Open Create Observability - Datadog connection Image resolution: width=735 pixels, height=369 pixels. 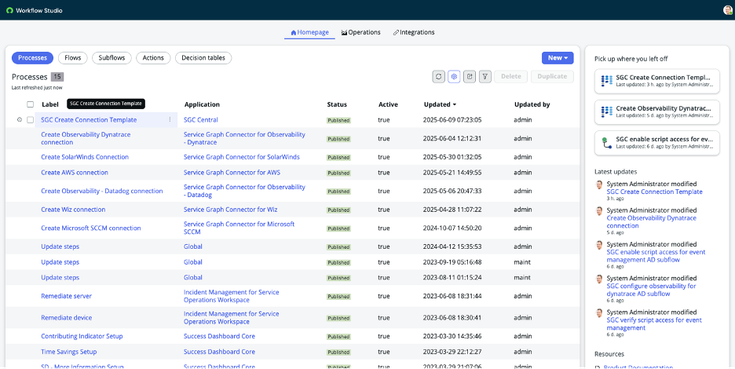[x=102, y=191]
